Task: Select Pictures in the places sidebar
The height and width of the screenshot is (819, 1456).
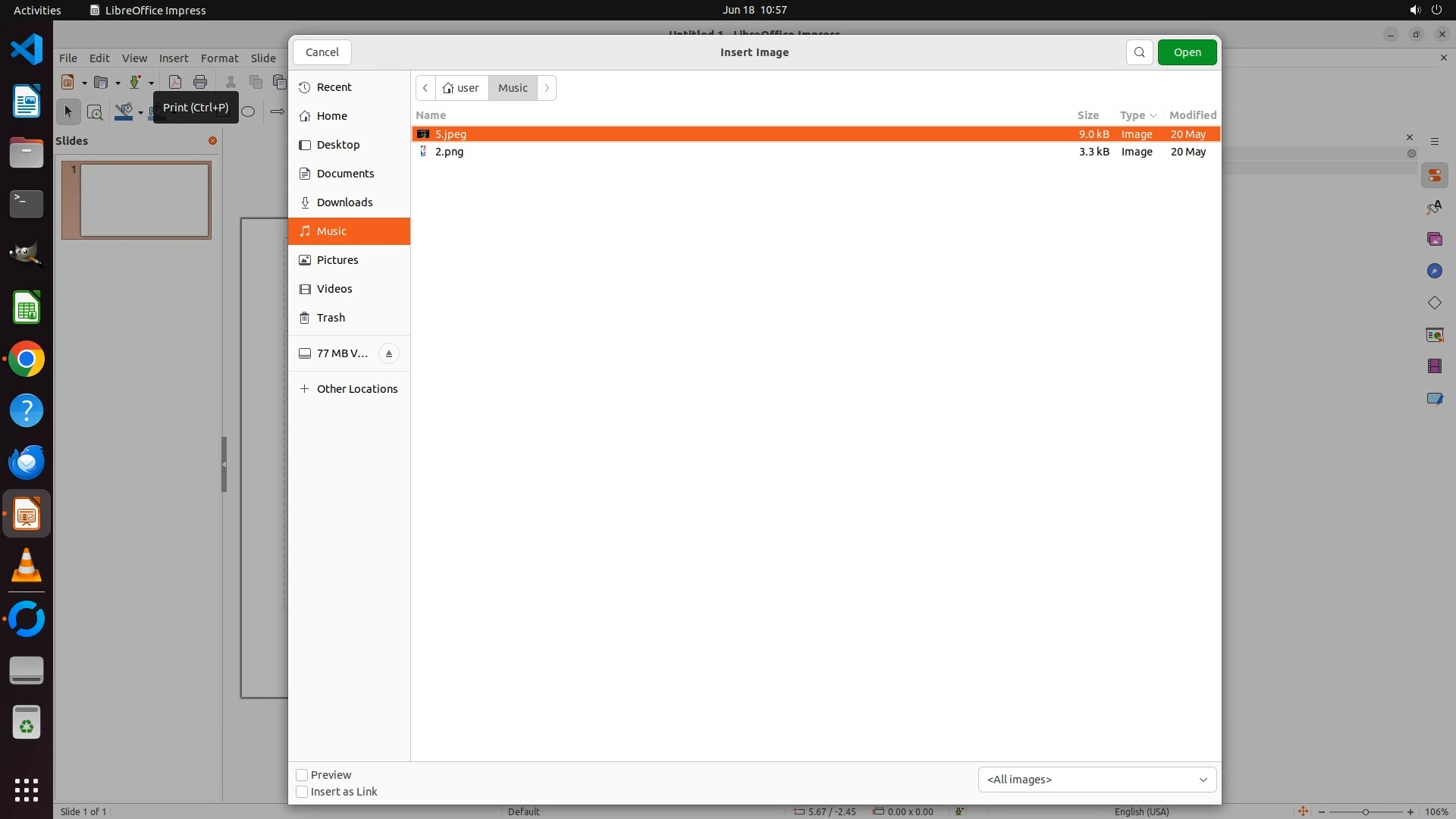Action: 337,260
